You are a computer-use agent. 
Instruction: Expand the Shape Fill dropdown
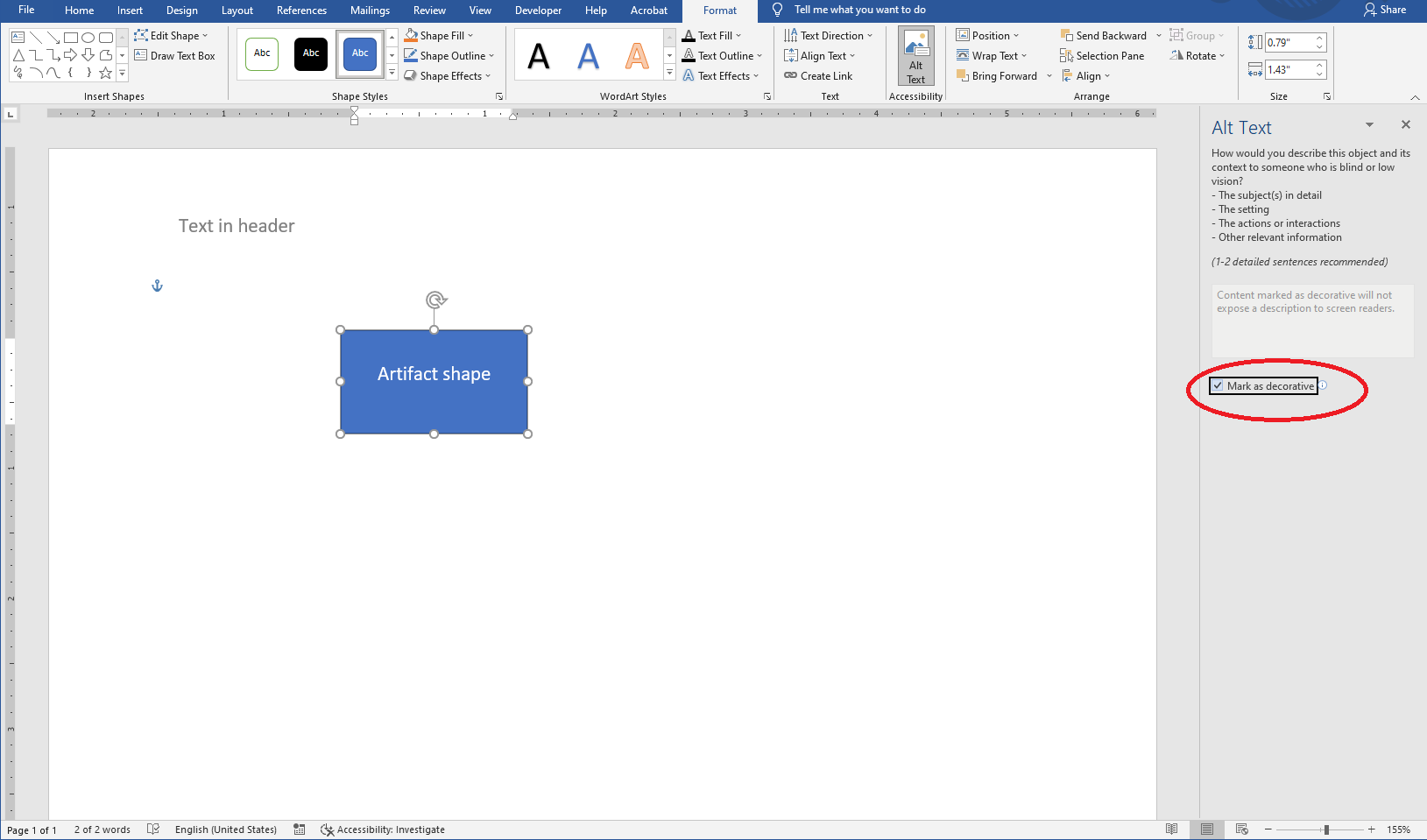click(x=470, y=36)
